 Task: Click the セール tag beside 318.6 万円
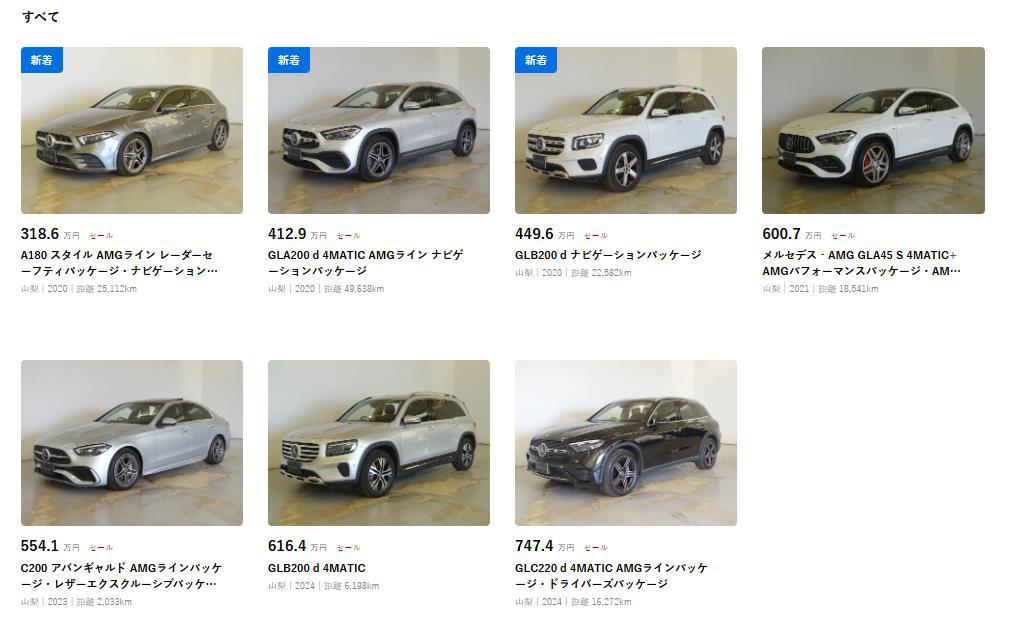(101, 236)
